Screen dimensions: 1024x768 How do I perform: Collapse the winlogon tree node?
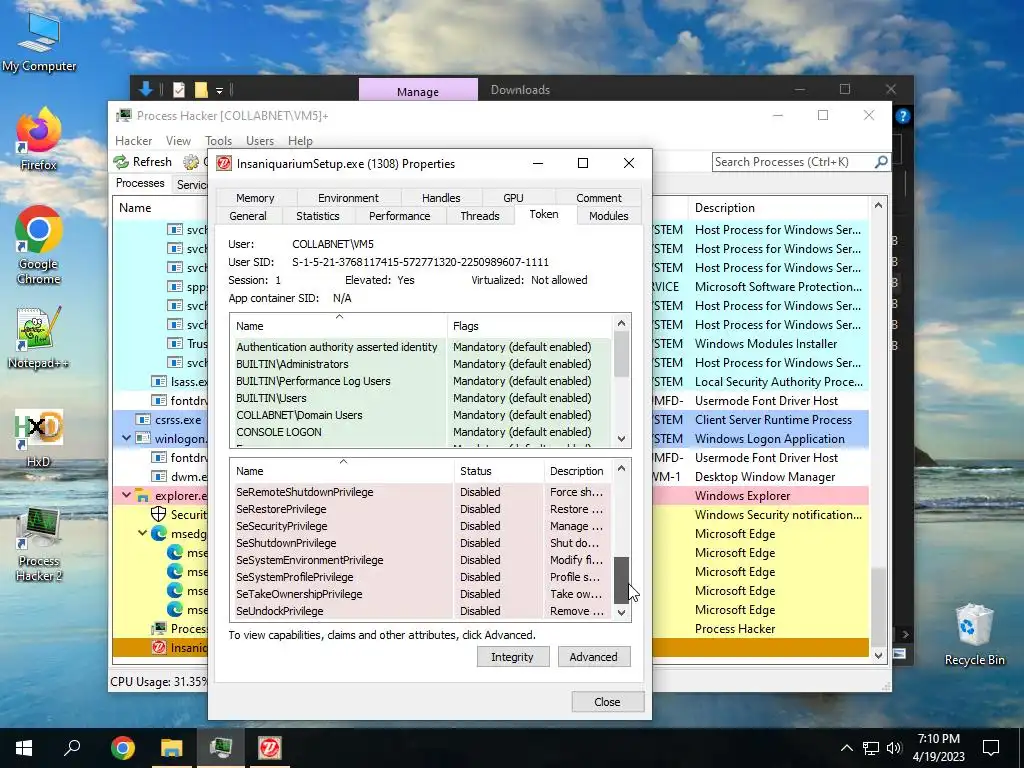pyautogui.click(x=127, y=438)
